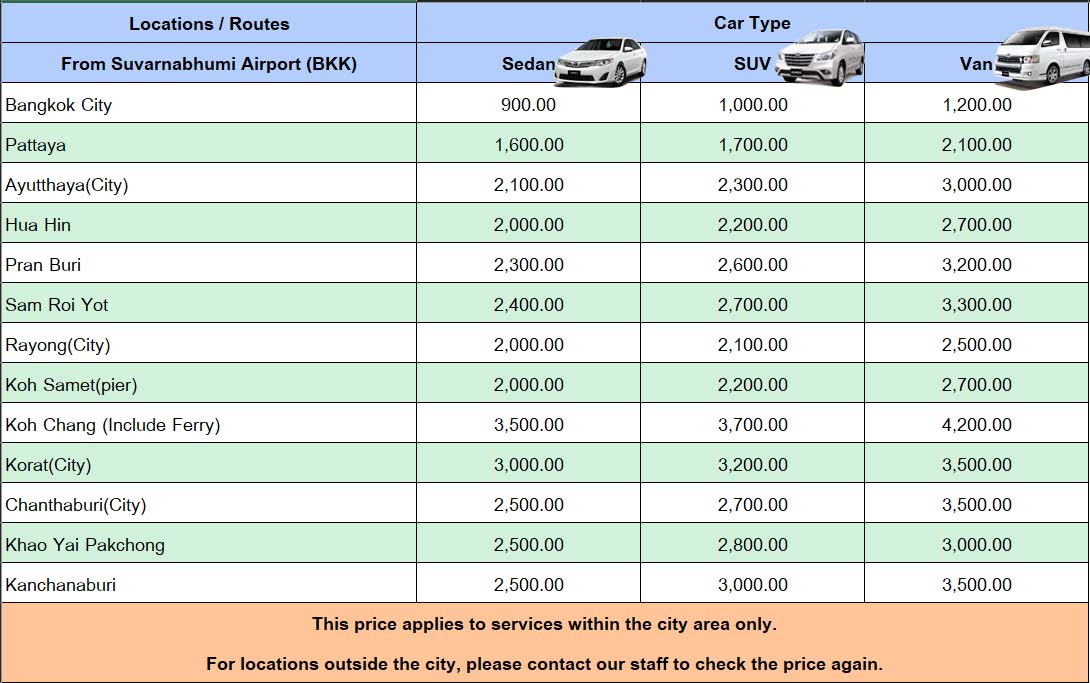The height and width of the screenshot is (683, 1090).
Task: Click the contact our staff notice text
Action: click(x=544, y=663)
